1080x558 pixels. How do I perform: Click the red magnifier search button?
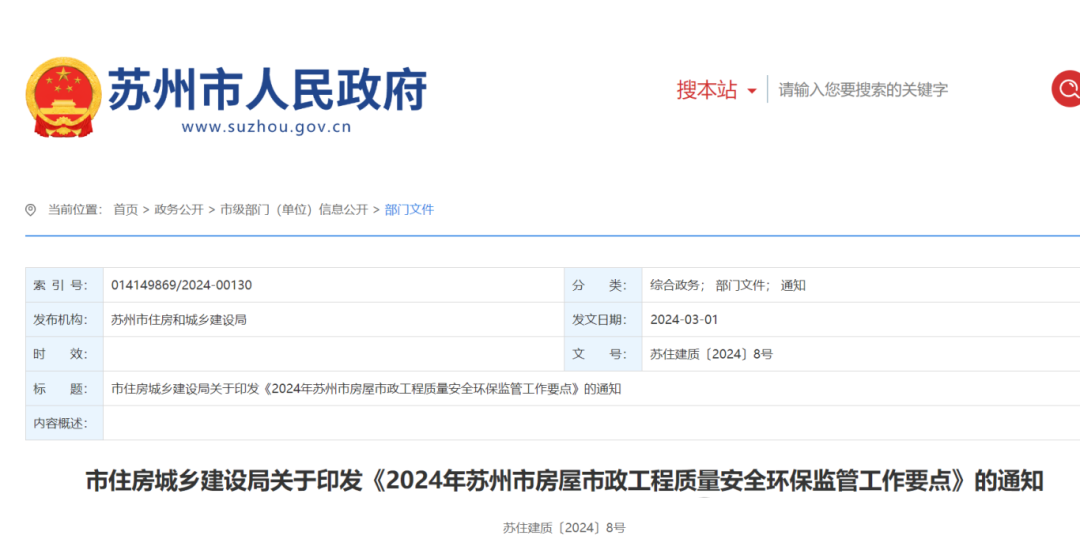[1066, 89]
